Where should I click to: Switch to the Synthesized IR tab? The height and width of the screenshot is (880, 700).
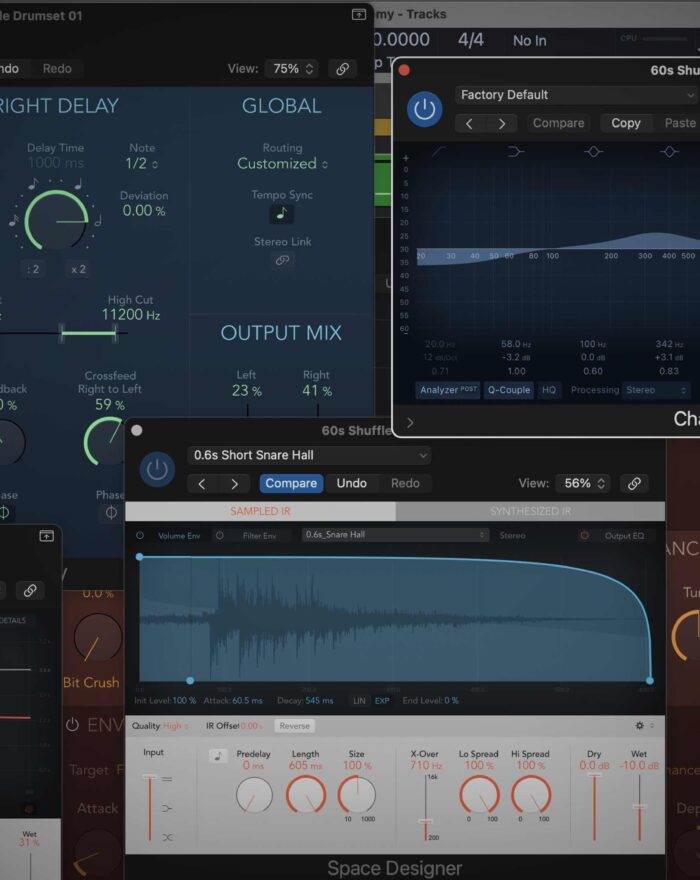530,511
